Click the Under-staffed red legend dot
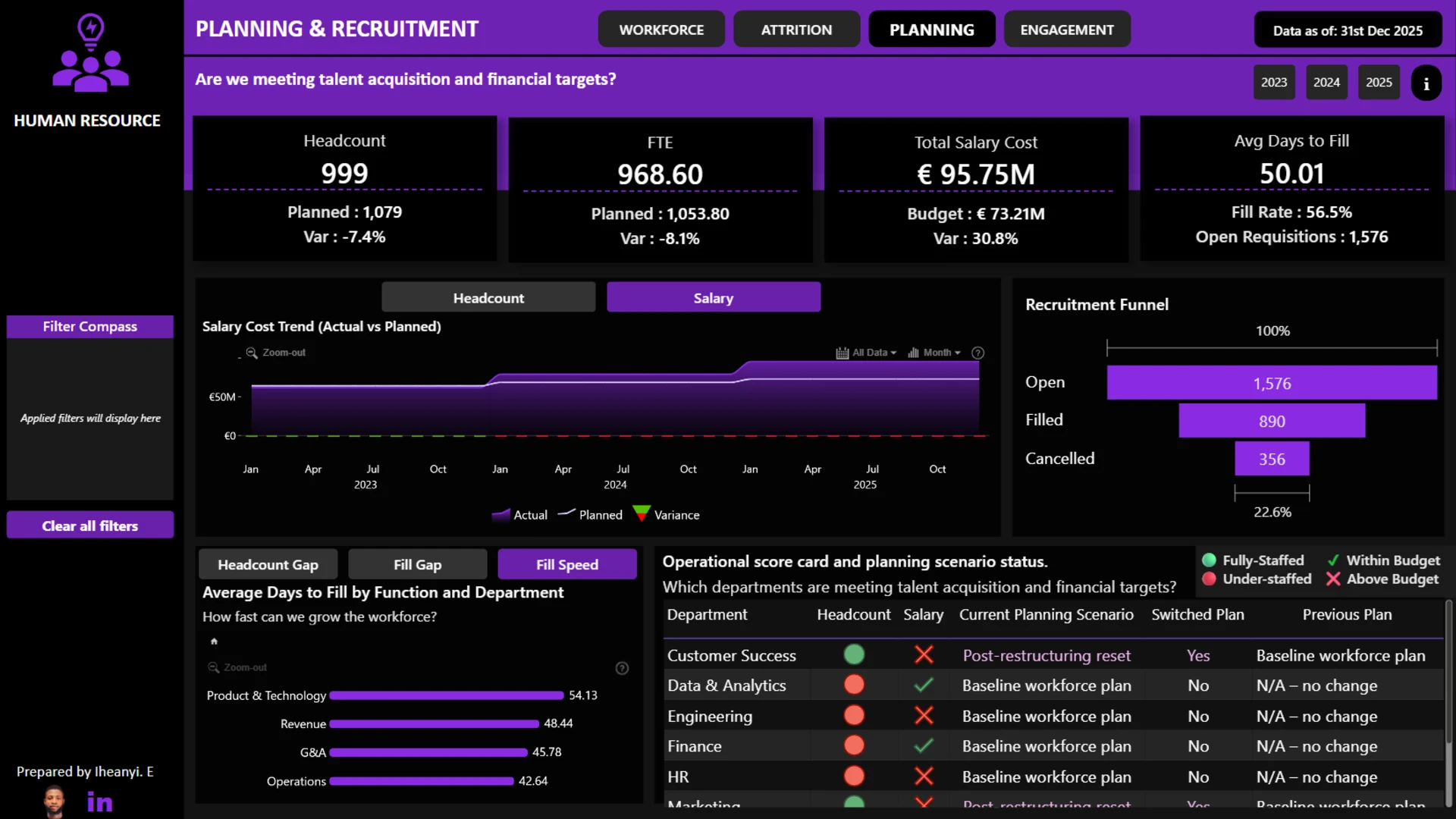The image size is (1456, 819). click(x=1209, y=579)
